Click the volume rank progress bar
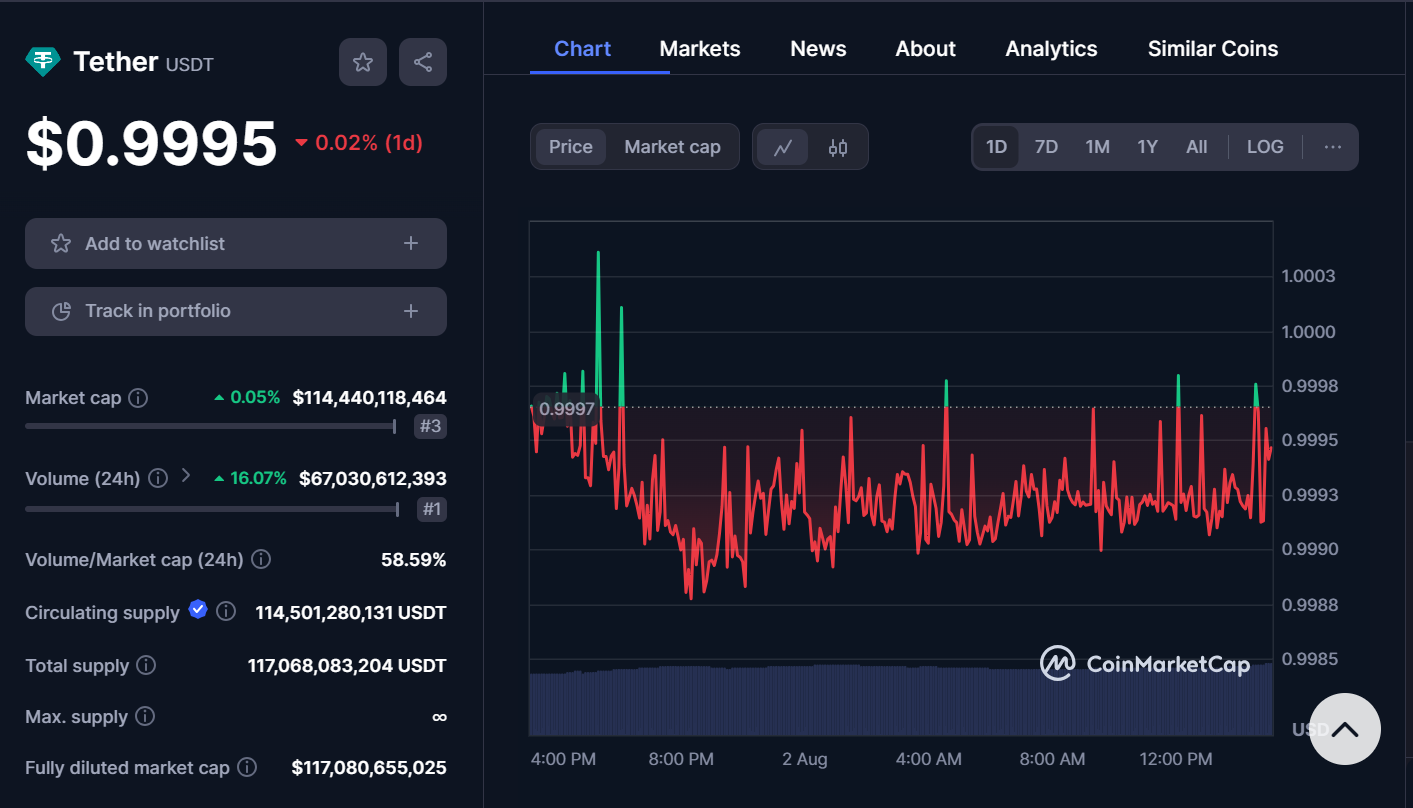1413x808 pixels. [212, 508]
